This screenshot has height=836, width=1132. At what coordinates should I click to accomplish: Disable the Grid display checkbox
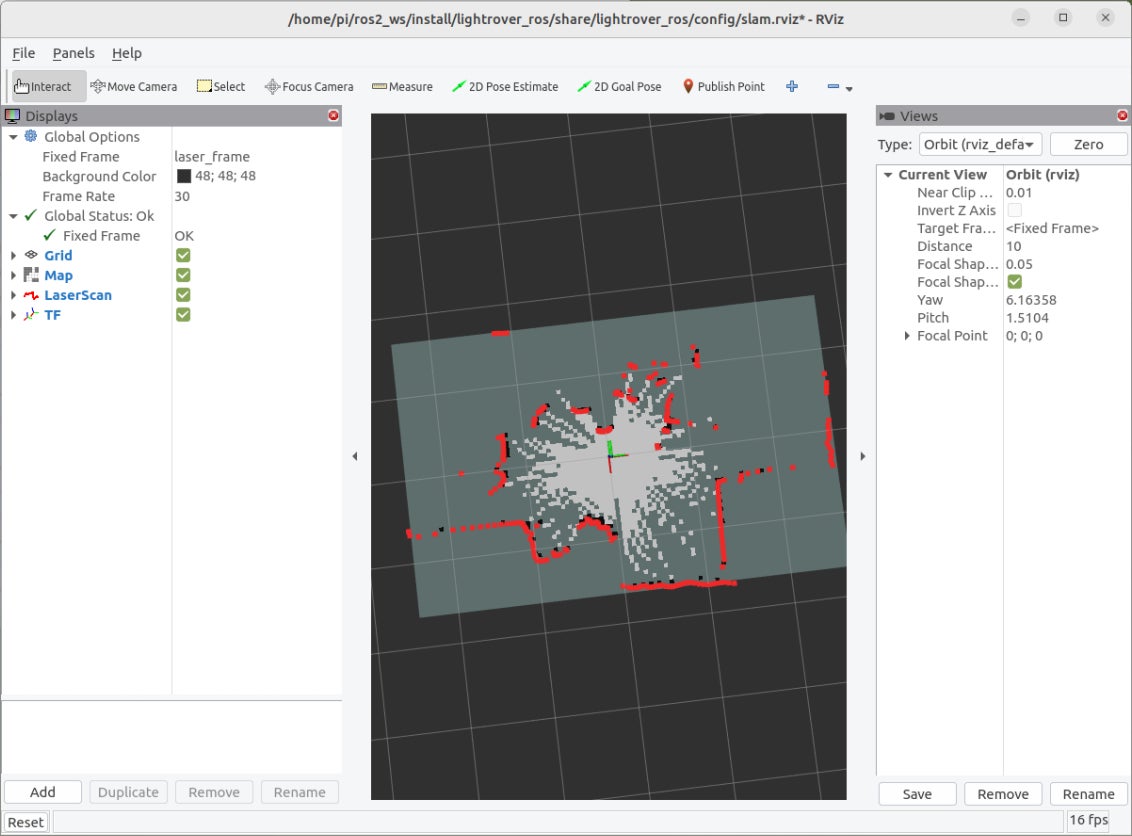click(x=183, y=255)
